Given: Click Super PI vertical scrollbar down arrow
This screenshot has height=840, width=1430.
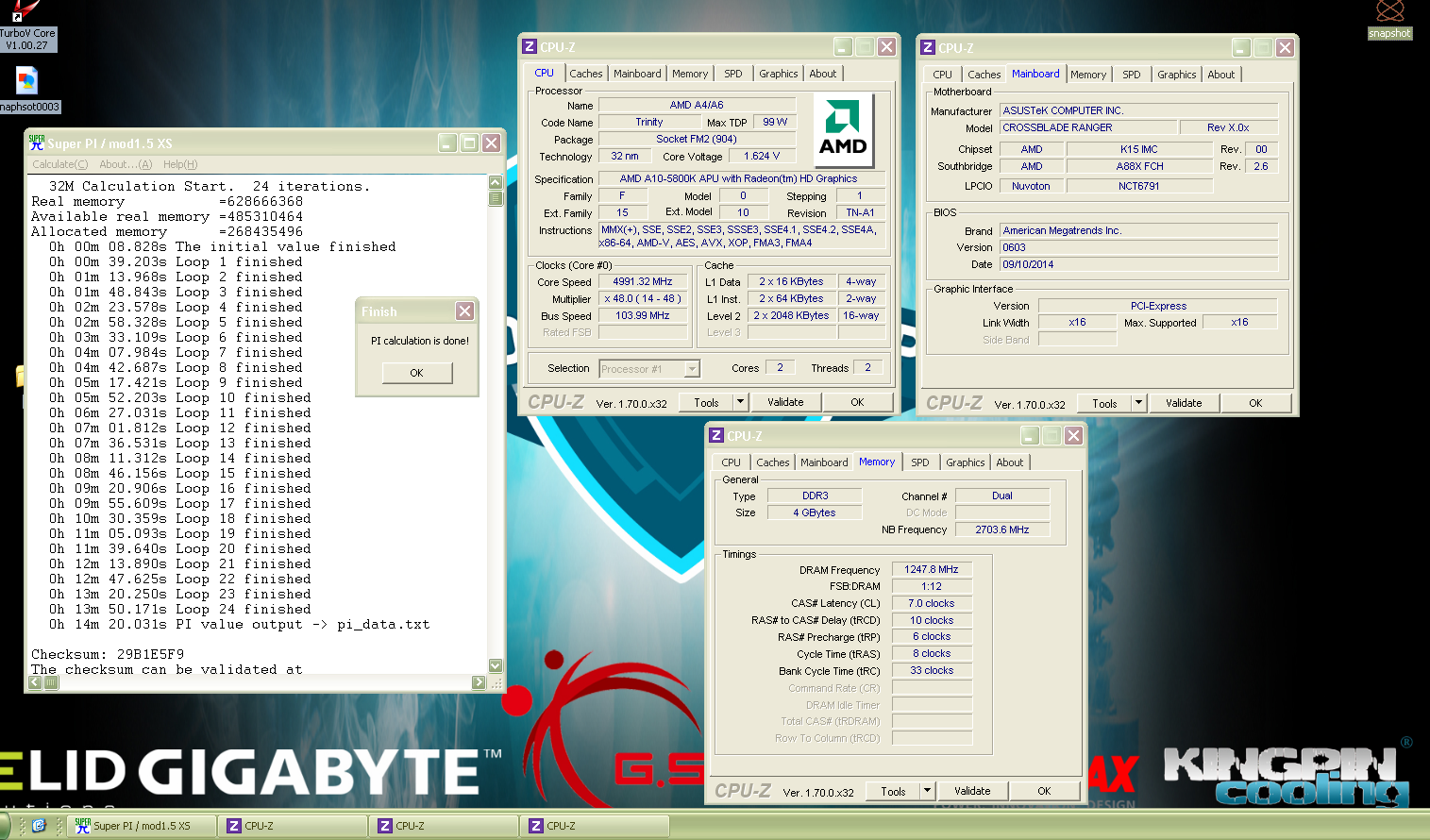Looking at the screenshot, I should point(496,666).
